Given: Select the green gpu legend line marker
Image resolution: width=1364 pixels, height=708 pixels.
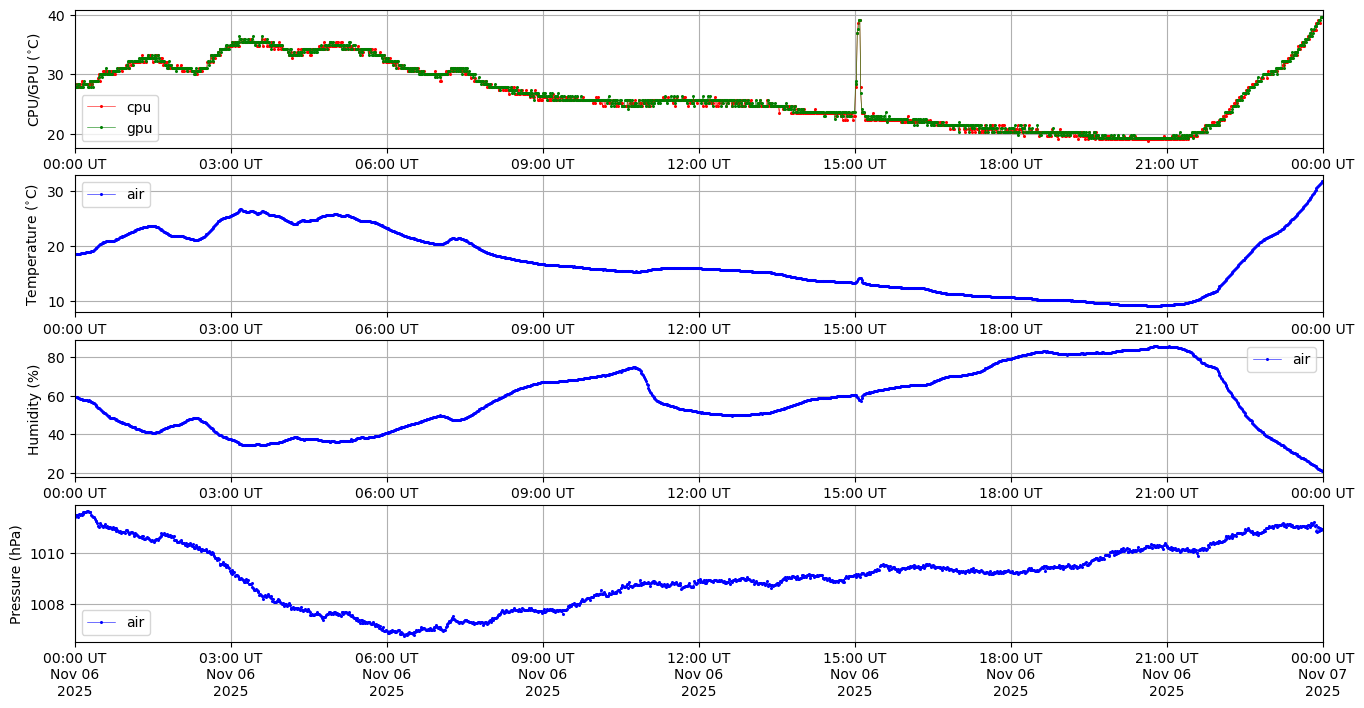Looking at the screenshot, I should 102,127.
